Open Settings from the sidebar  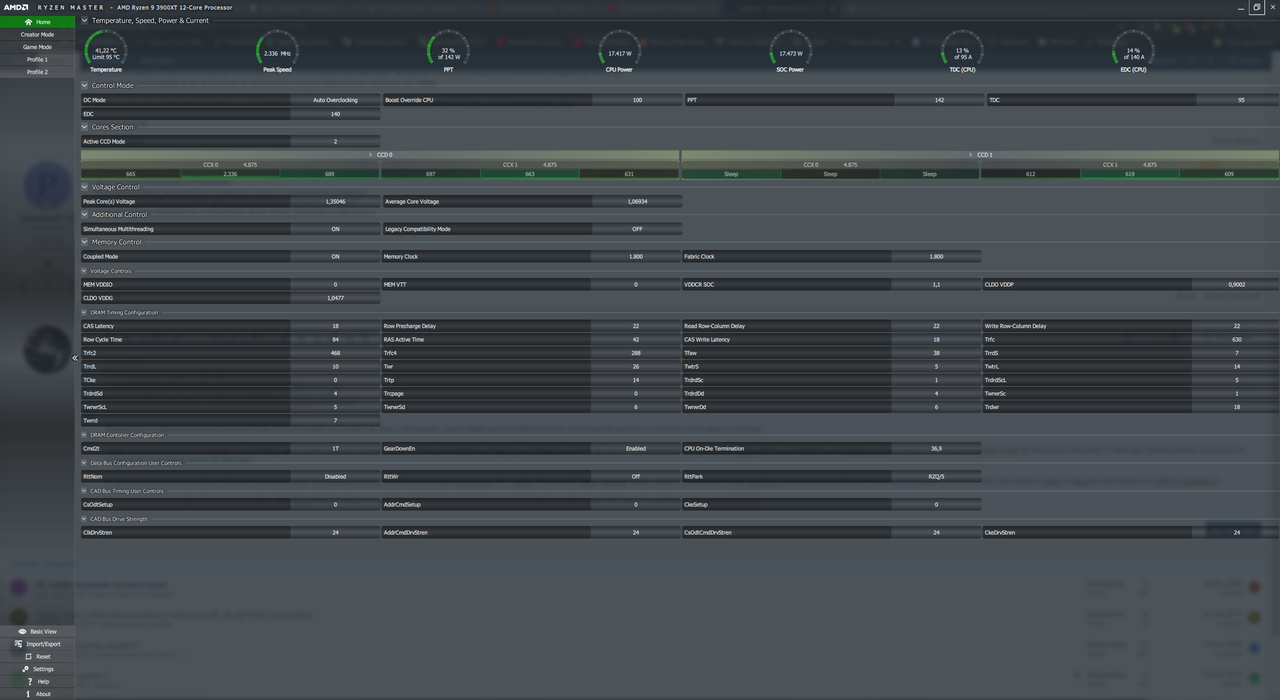click(x=37, y=669)
